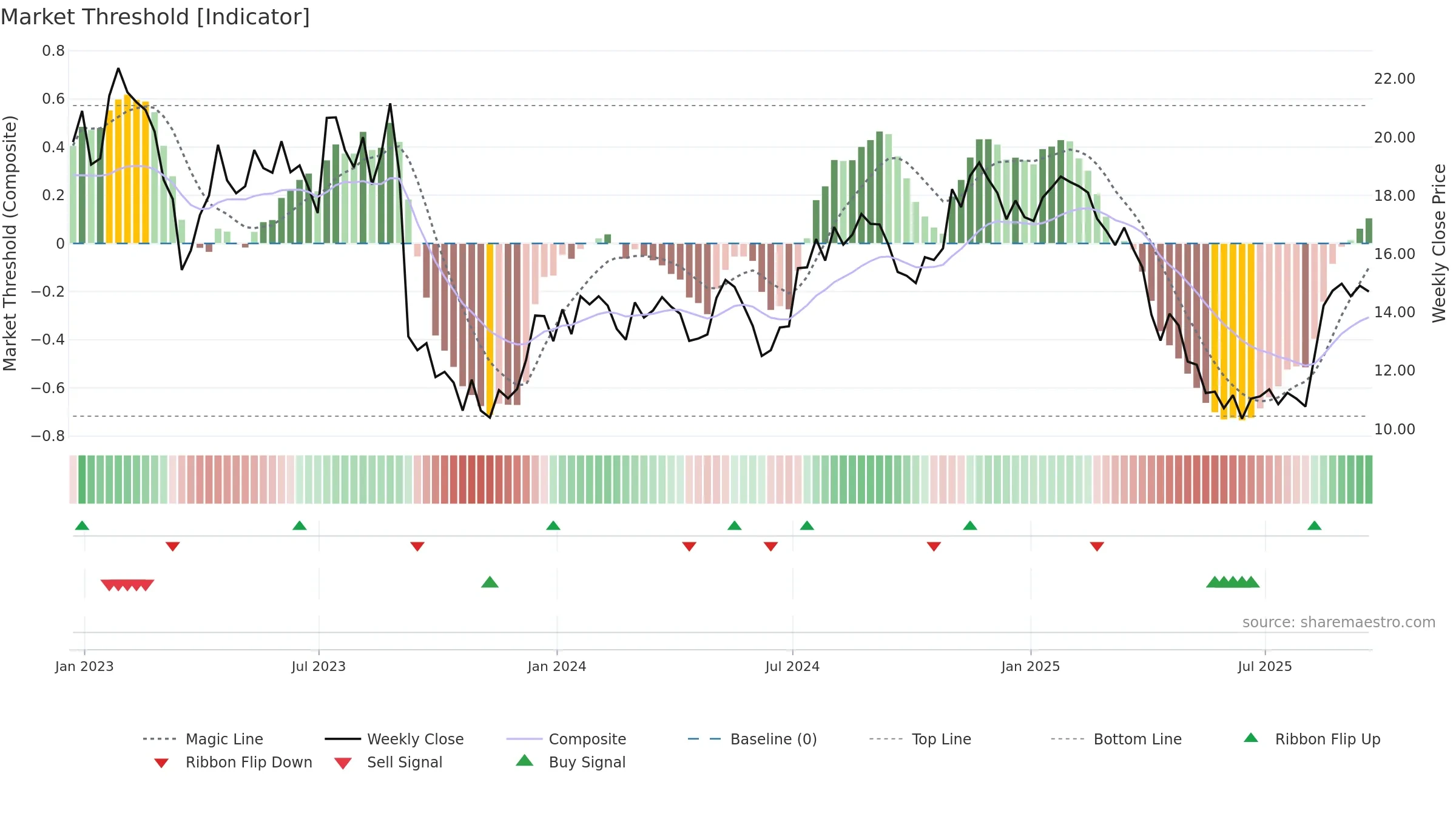
Task: Click the ribbon flip up marker just after Jul 2024
Action: (x=807, y=525)
